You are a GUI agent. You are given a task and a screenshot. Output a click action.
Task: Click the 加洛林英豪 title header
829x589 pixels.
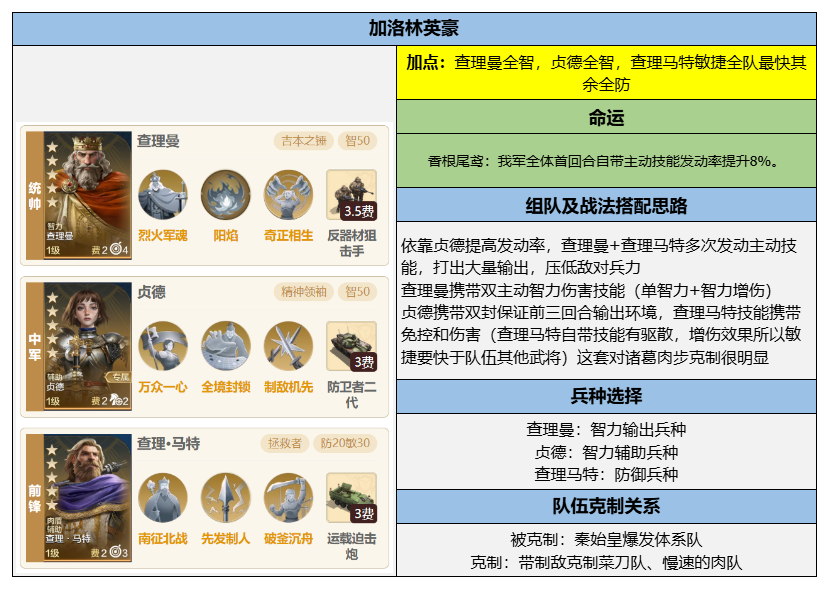click(414, 29)
